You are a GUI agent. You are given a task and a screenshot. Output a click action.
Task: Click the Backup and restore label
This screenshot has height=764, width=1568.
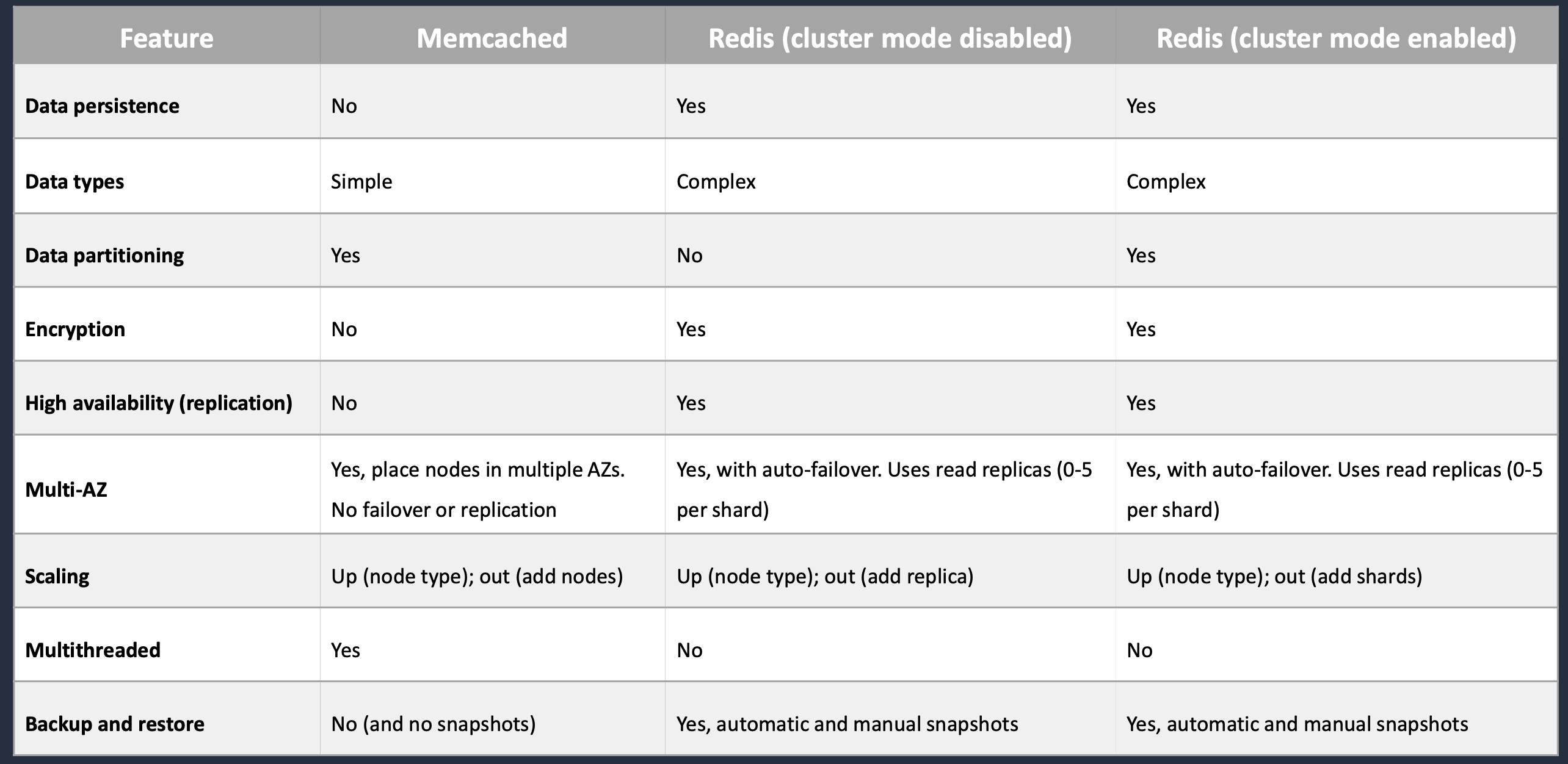click(x=115, y=724)
